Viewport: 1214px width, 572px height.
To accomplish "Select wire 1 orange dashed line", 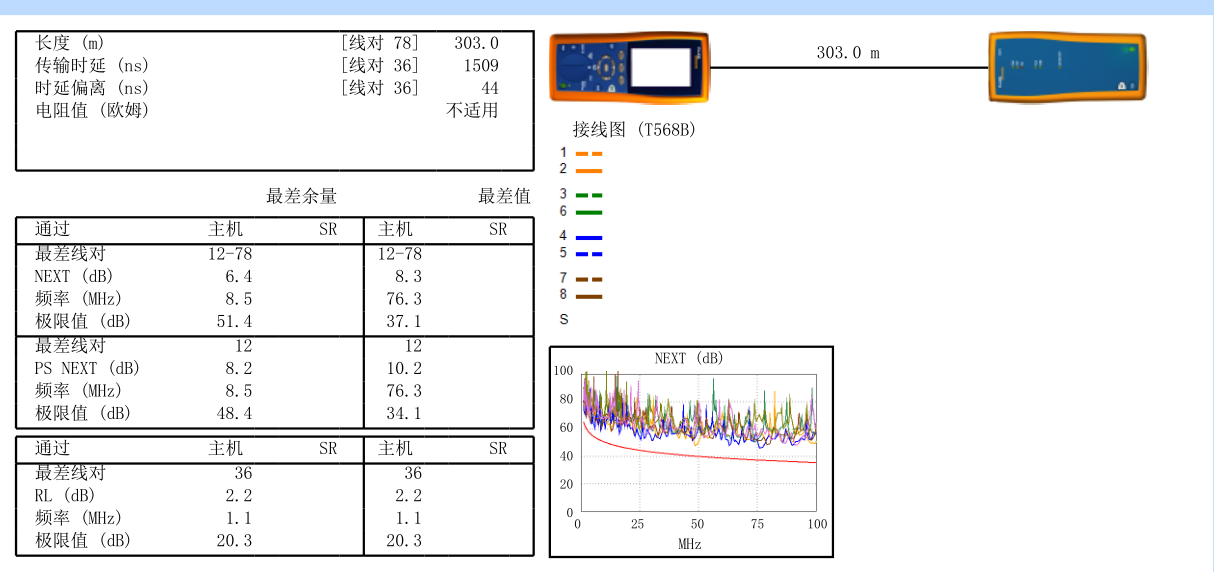I will pyautogui.click(x=589, y=154).
